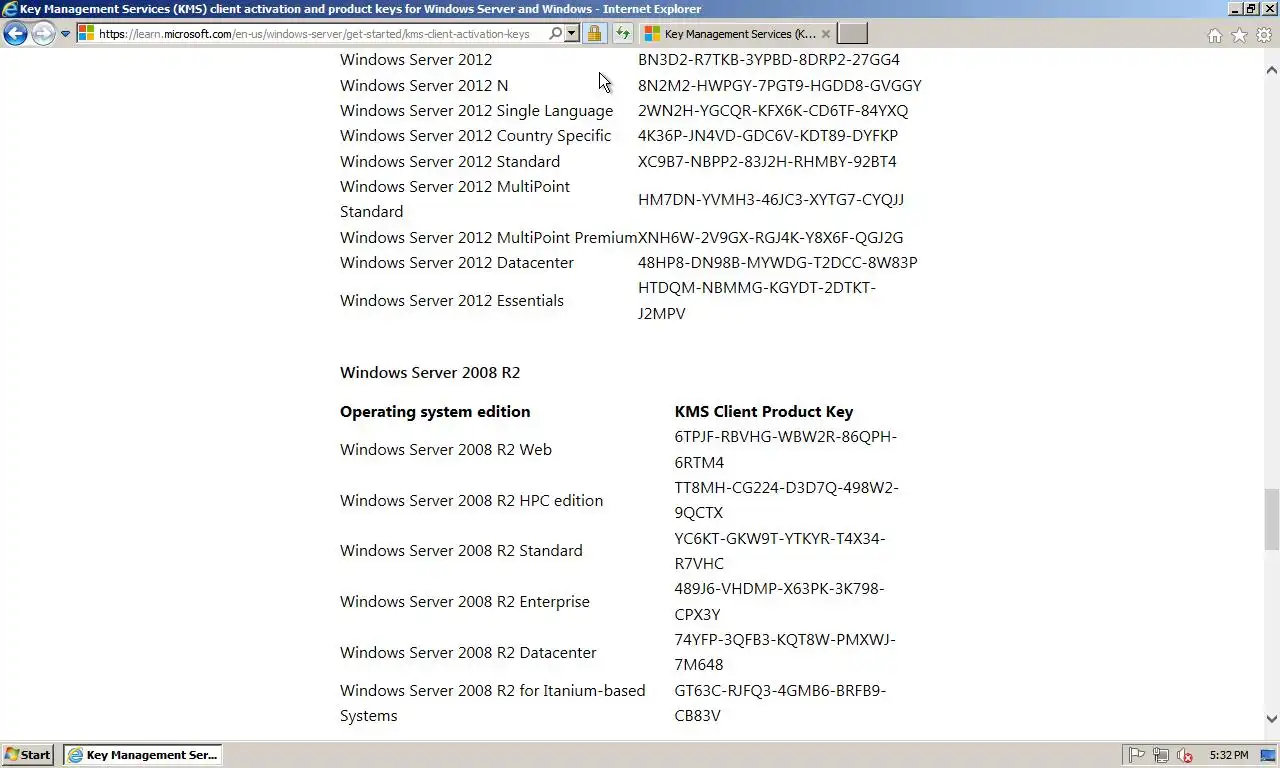Click the network icon in system tray

pyautogui.click(x=1161, y=755)
